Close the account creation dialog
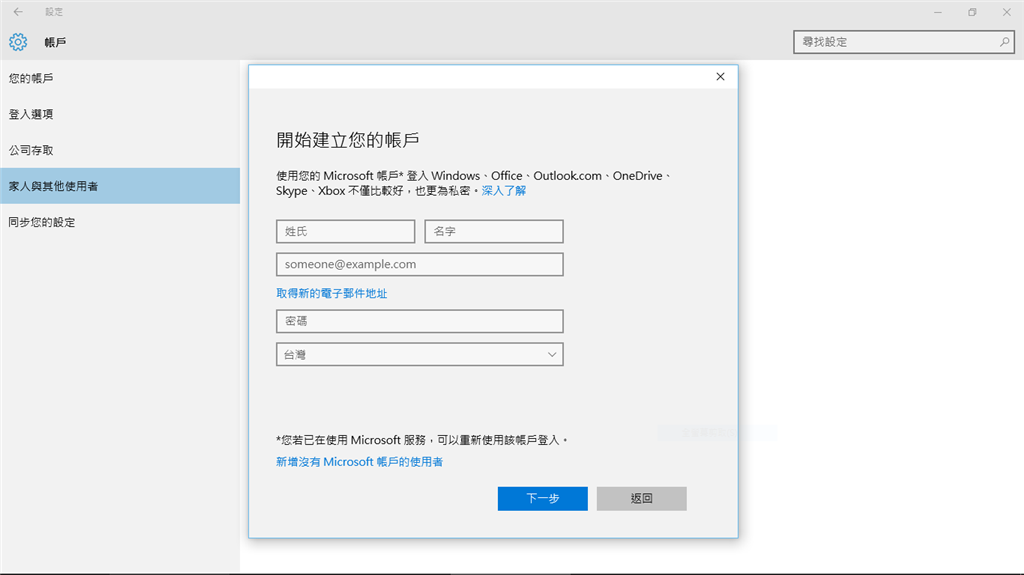The width and height of the screenshot is (1024, 575). 720,76
